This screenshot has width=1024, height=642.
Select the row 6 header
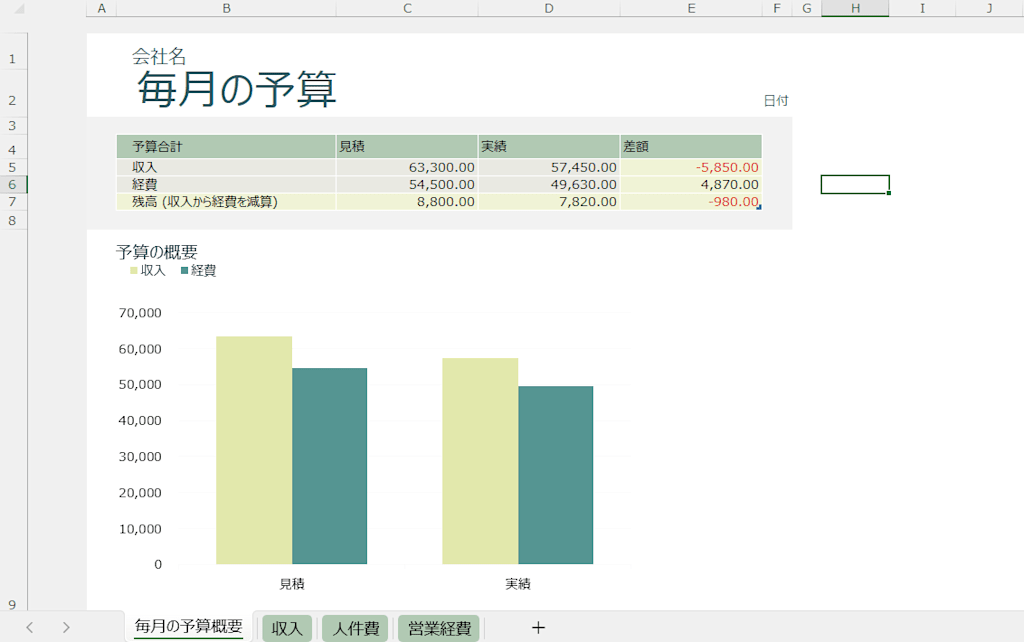(x=13, y=184)
